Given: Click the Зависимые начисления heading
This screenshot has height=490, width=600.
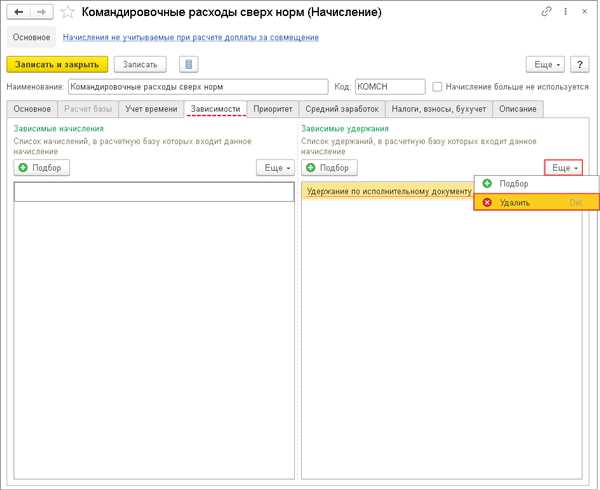Looking at the screenshot, I should (x=59, y=129).
